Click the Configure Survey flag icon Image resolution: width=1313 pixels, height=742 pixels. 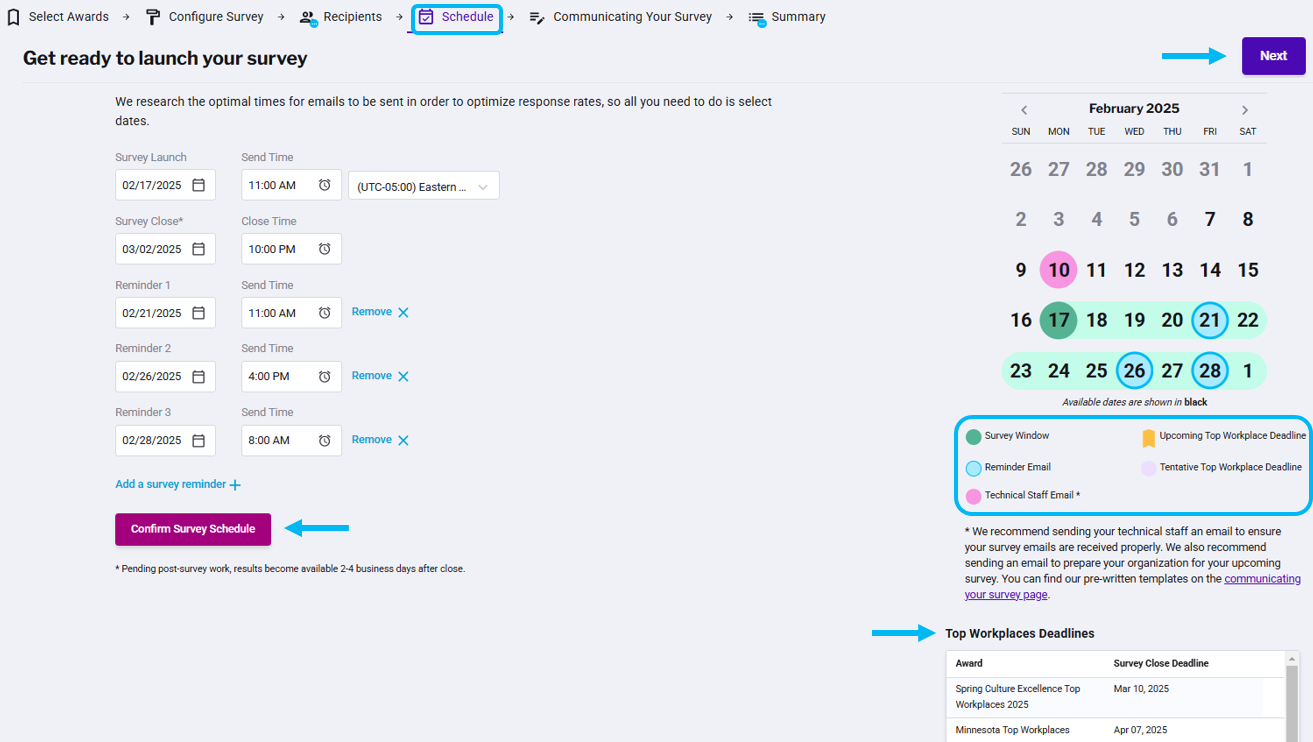point(152,16)
